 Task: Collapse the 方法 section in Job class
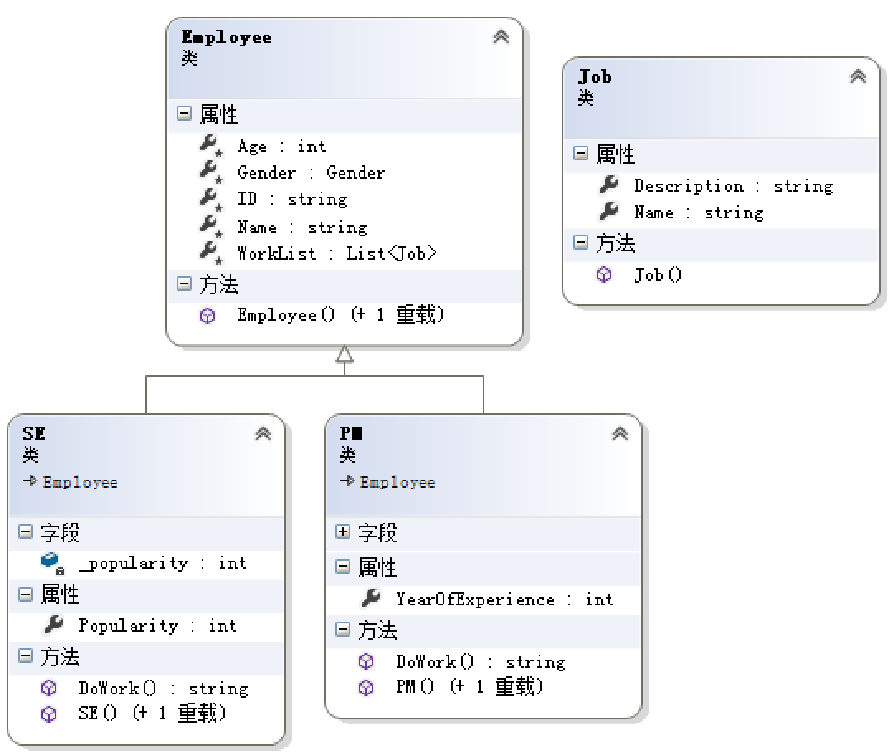click(581, 243)
